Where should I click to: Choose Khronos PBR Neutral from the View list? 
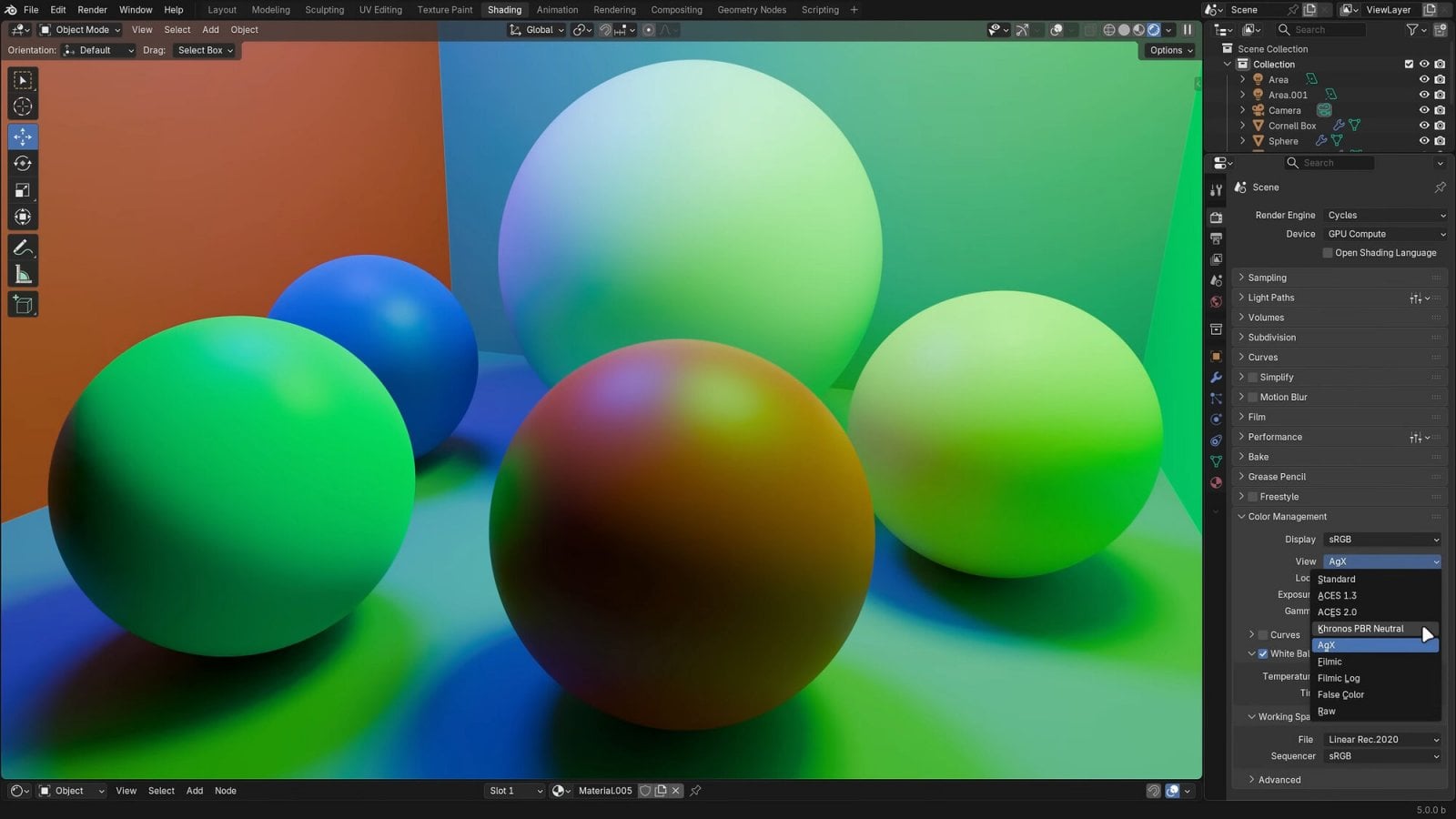click(1360, 628)
